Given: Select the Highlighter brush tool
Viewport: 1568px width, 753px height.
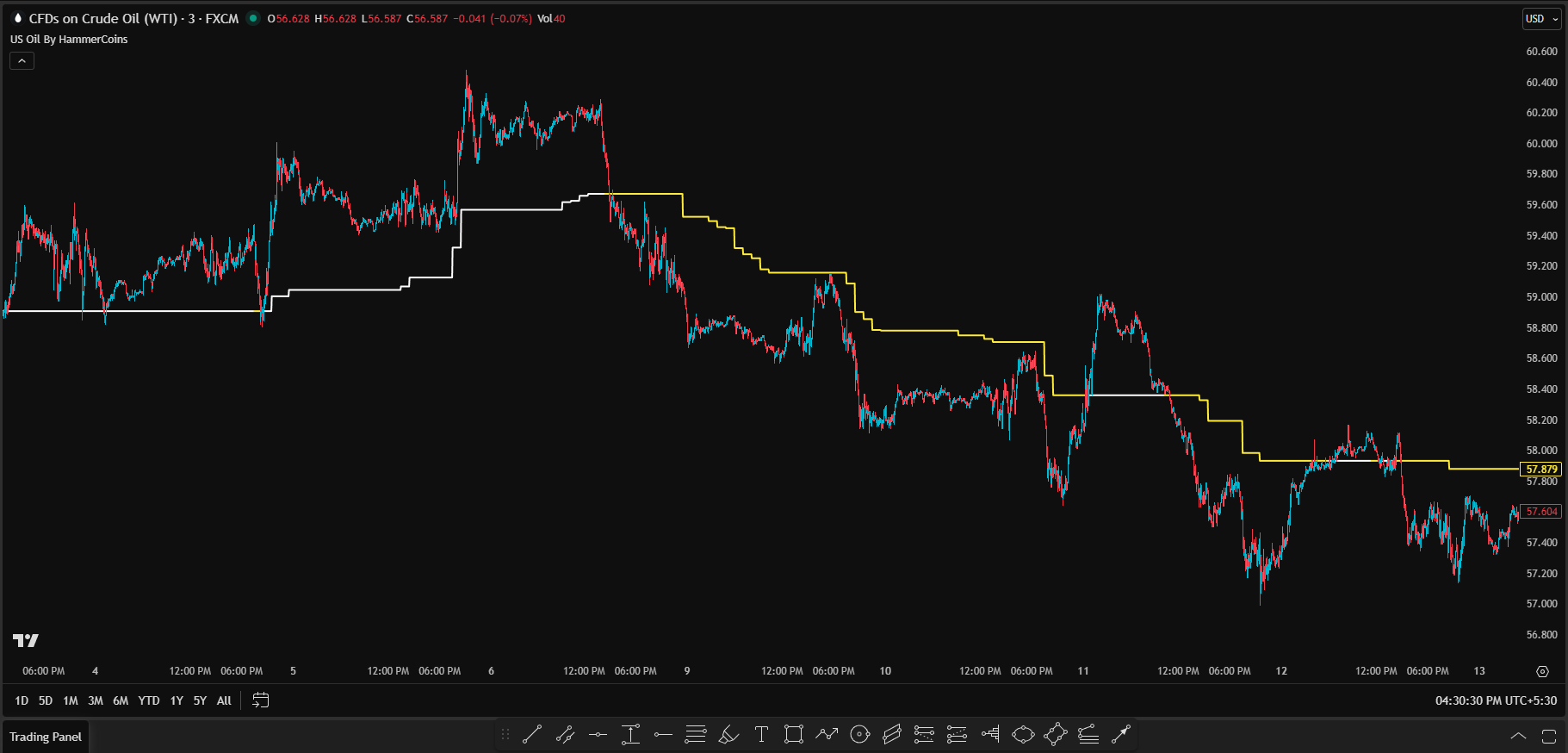Looking at the screenshot, I should click(x=728, y=735).
